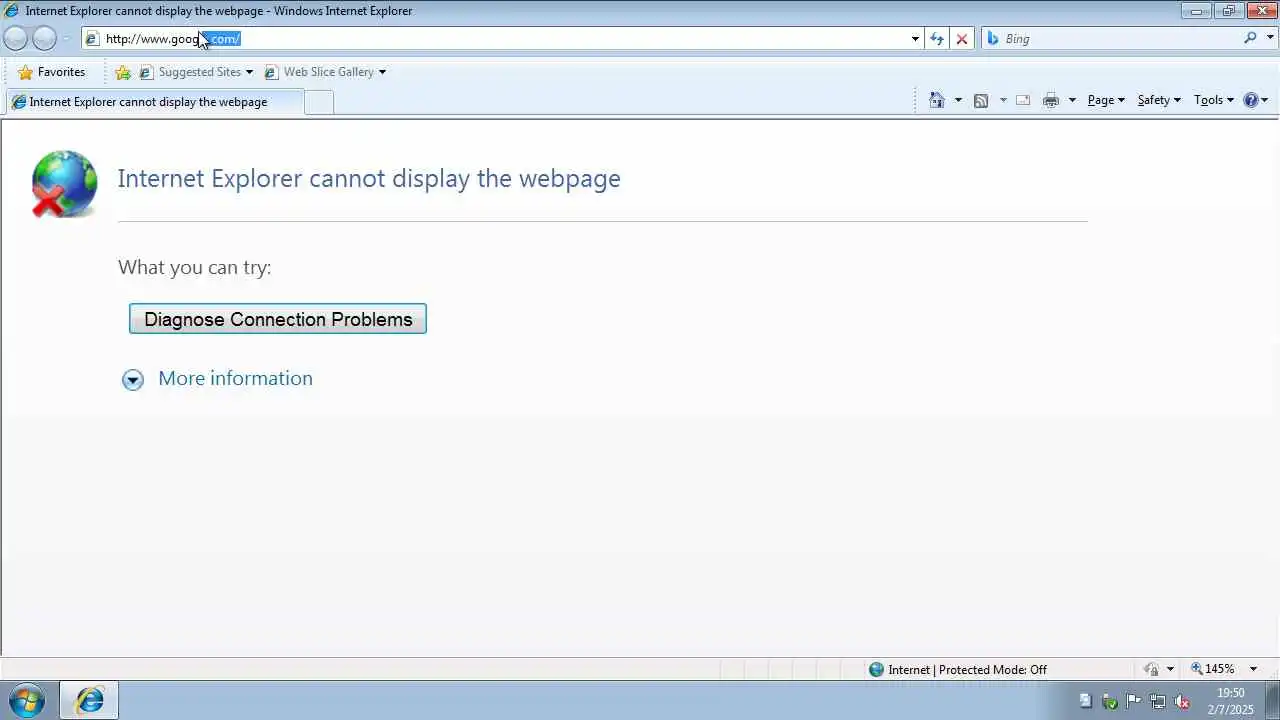
Task: Click the Action Center flag tray icon
Action: (1133, 701)
